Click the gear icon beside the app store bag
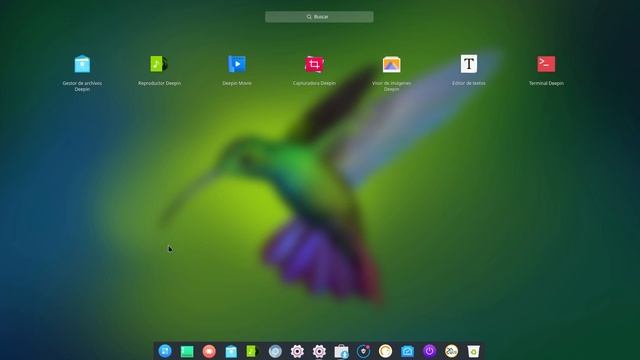 coord(319,351)
